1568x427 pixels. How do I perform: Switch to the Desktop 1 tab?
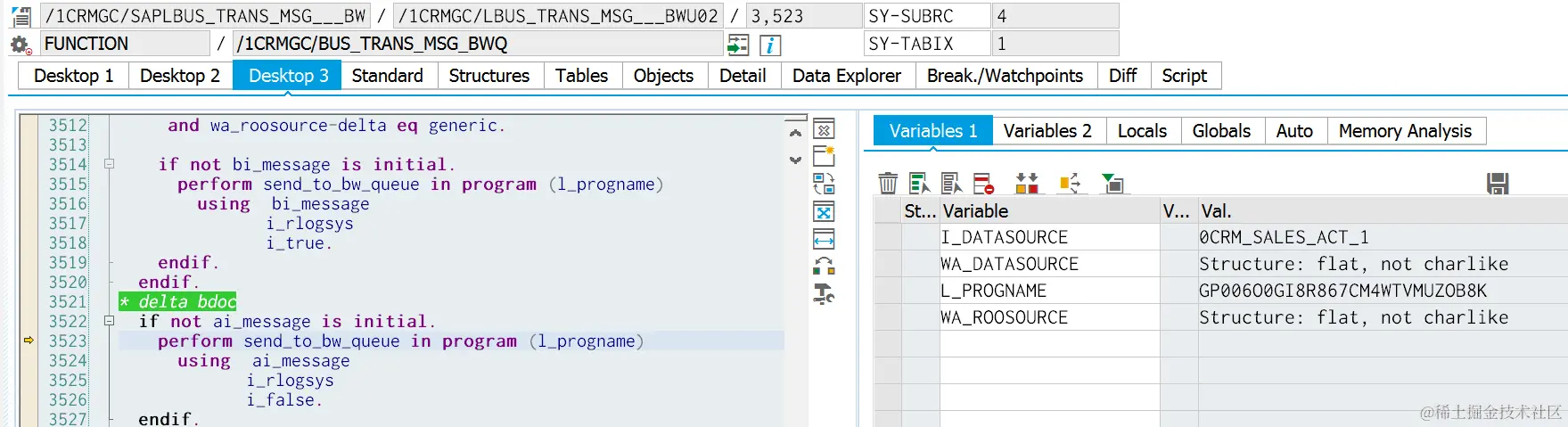pos(74,76)
